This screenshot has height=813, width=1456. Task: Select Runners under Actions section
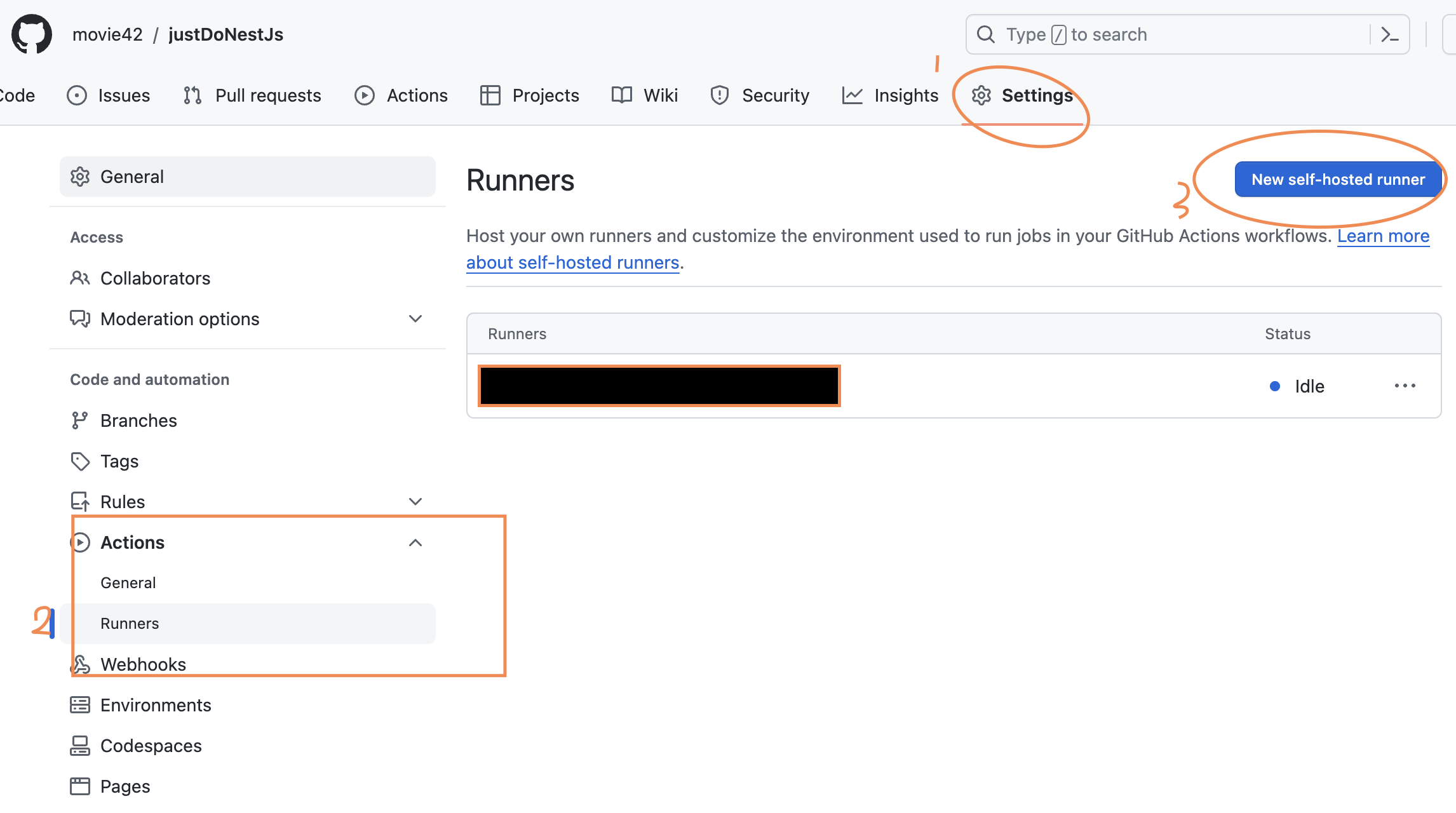248,624
